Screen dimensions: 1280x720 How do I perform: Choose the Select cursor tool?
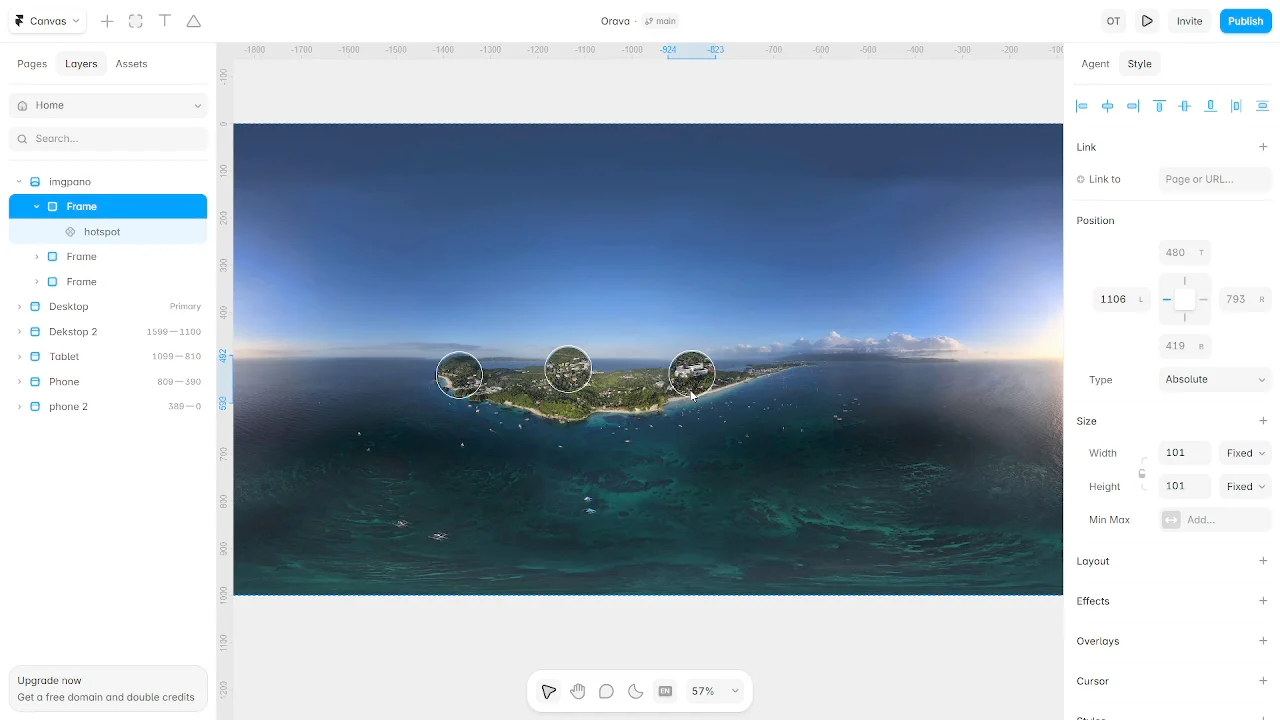tap(548, 691)
